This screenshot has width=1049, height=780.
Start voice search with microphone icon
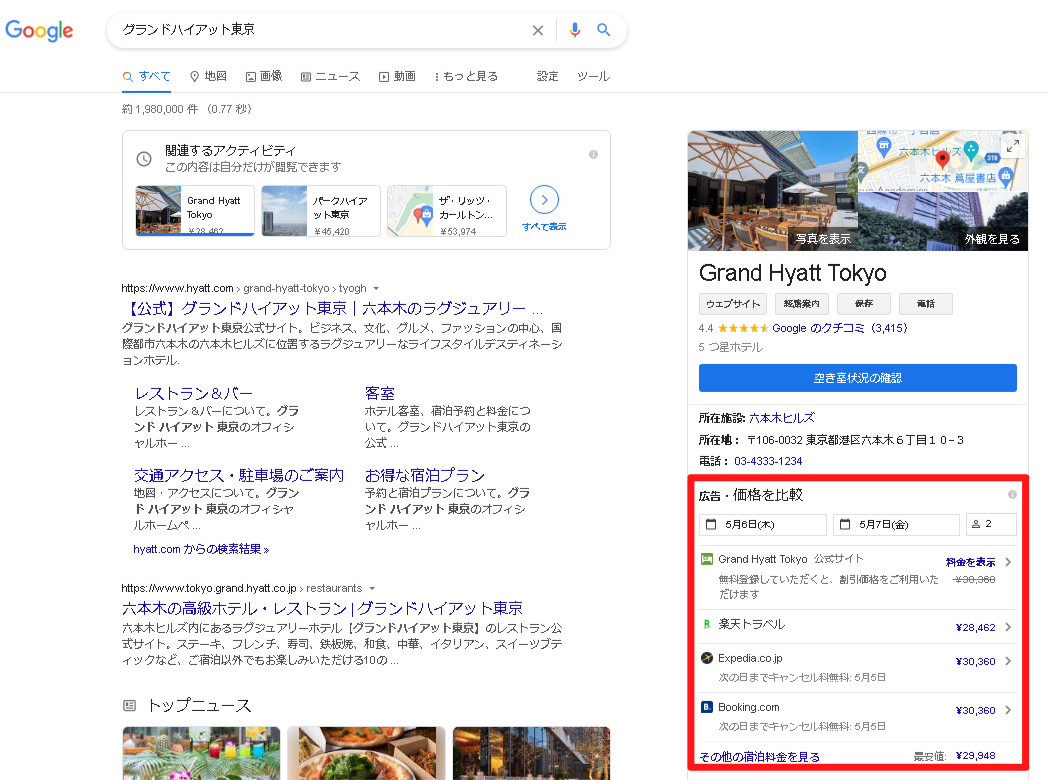click(575, 30)
